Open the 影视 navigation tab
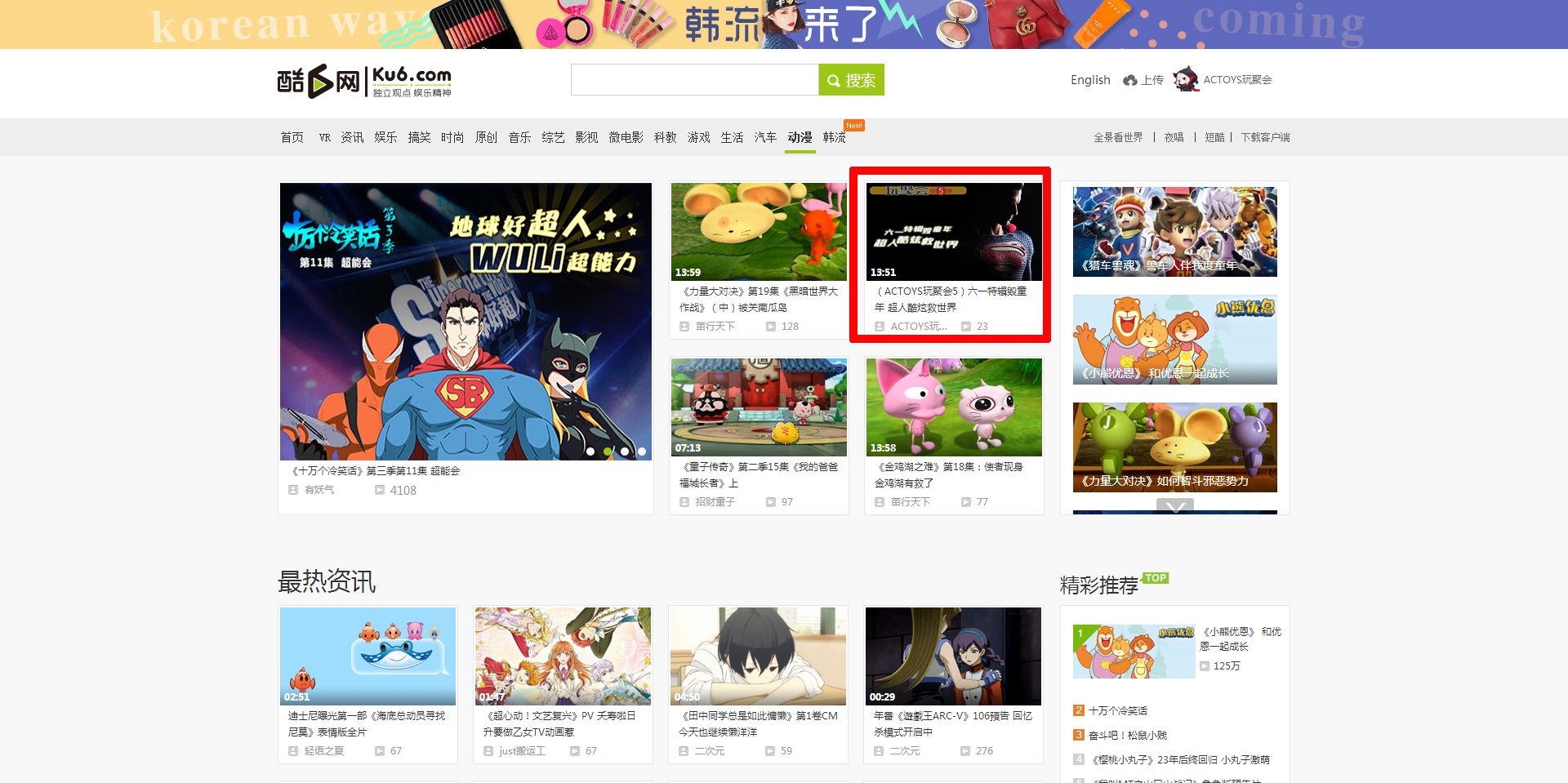 click(x=586, y=137)
